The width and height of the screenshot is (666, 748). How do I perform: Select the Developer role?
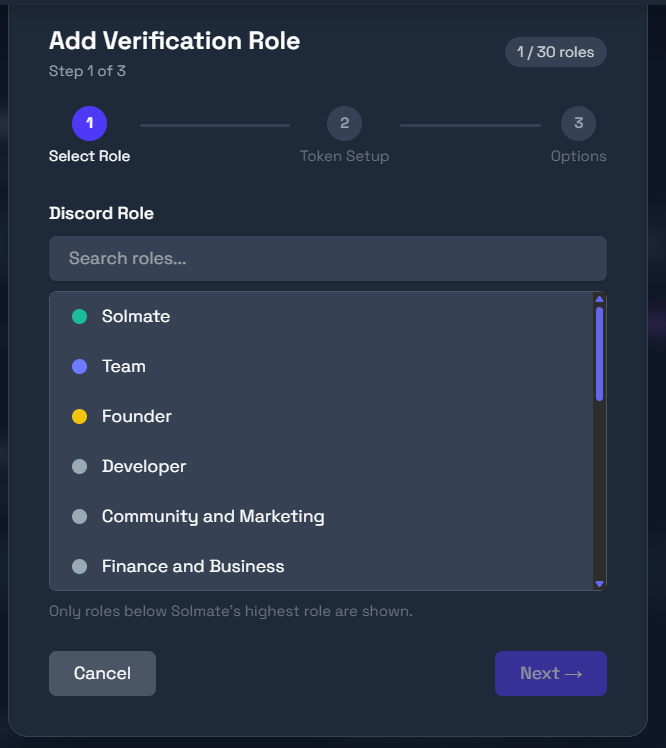[x=144, y=467]
